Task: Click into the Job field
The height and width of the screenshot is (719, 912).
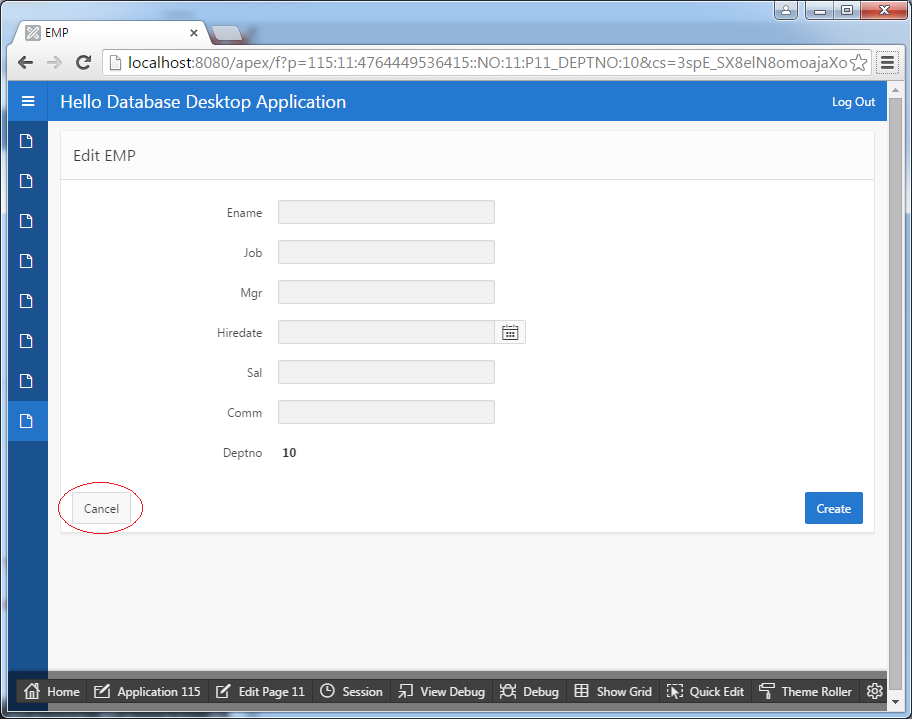Action: [x=386, y=252]
